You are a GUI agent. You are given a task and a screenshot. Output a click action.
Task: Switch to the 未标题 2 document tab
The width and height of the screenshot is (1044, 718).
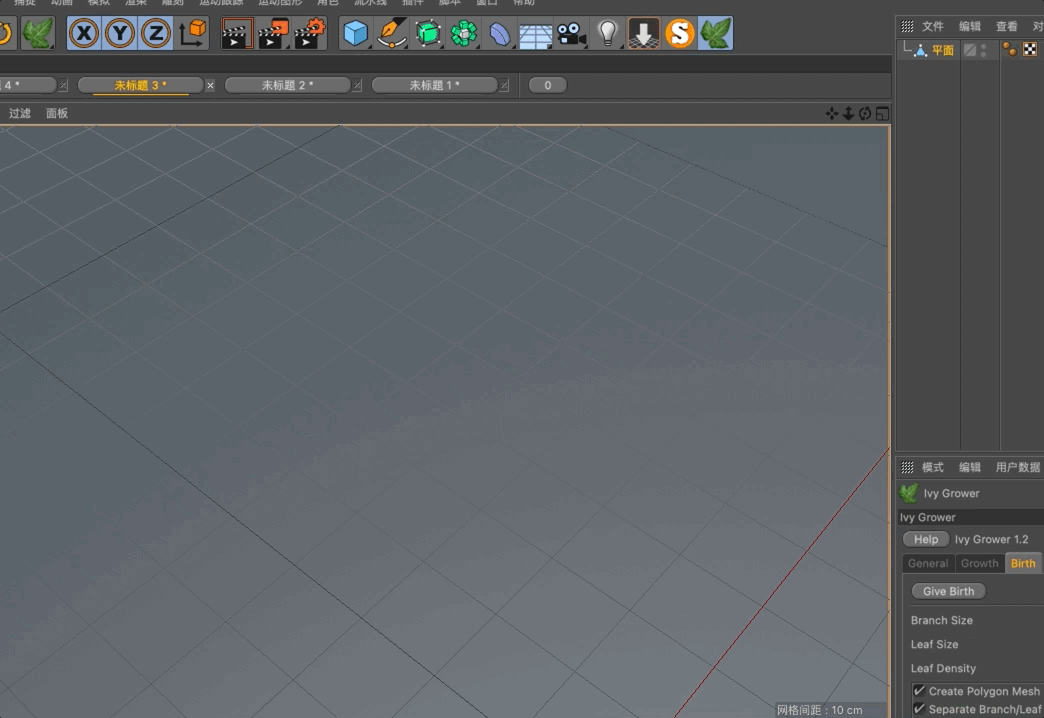[x=287, y=85]
